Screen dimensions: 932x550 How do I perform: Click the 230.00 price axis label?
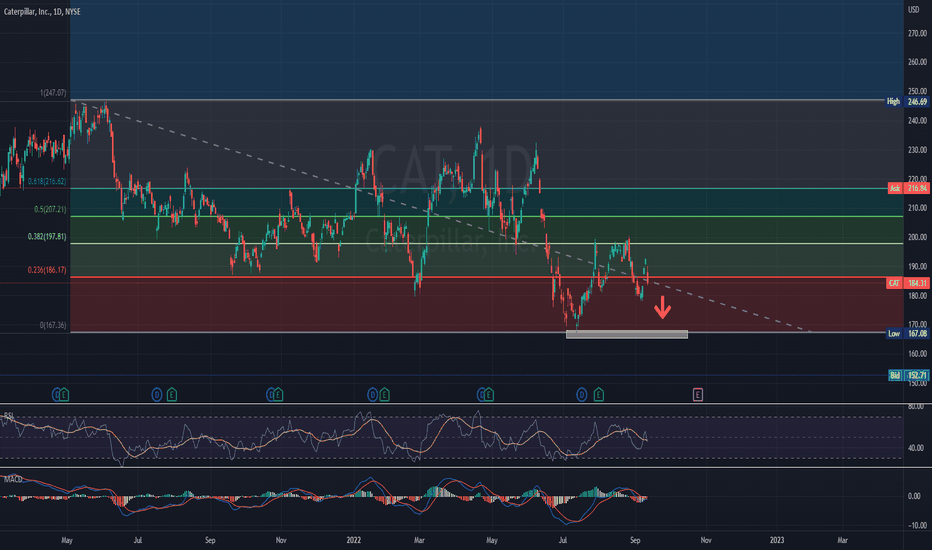tap(918, 150)
